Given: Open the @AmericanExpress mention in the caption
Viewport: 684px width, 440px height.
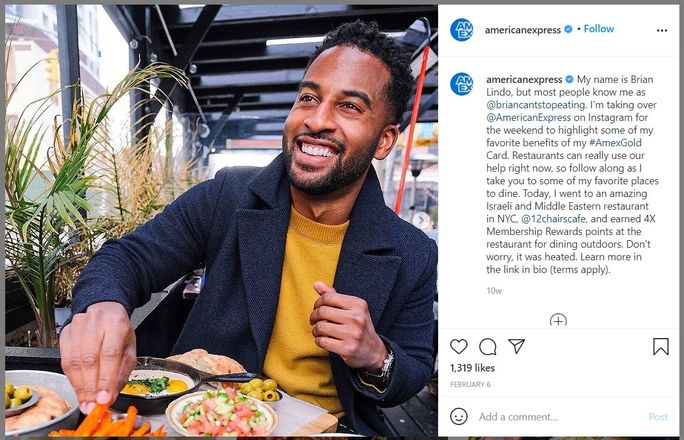Looking at the screenshot, I should click(528, 117).
